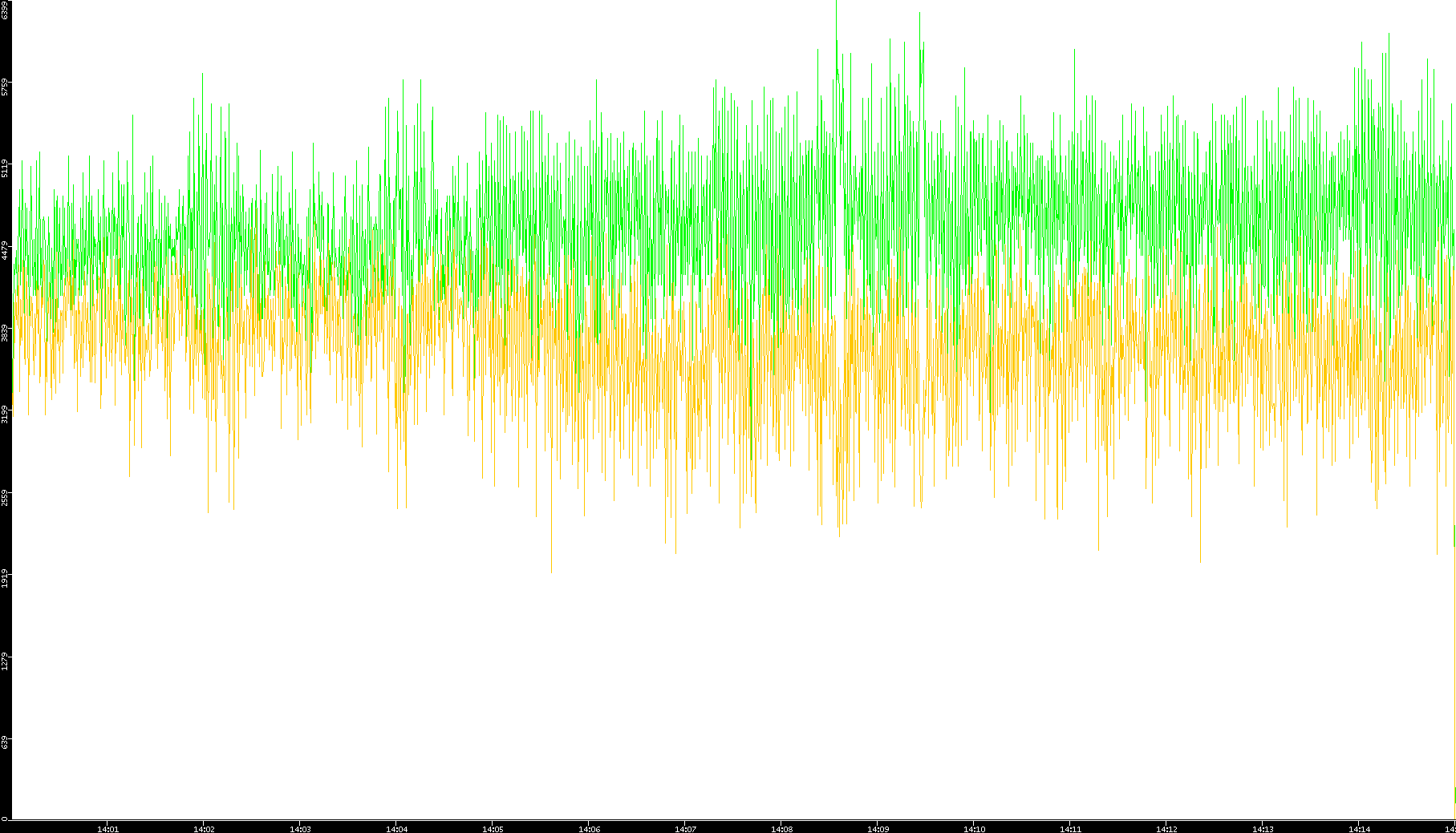Click the 1919 vertical axis label

5,578
